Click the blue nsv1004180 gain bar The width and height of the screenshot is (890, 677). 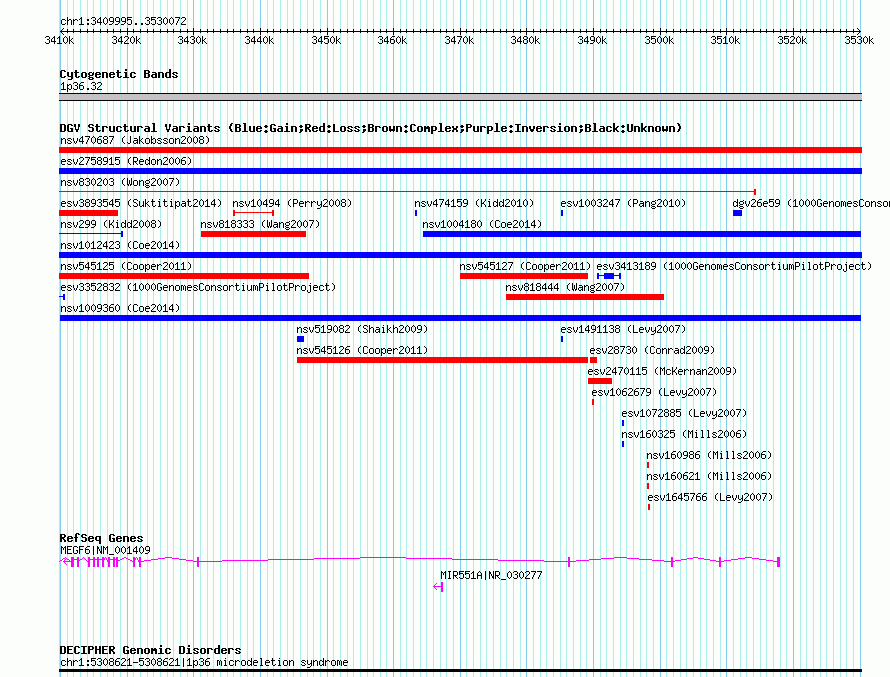(642, 234)
